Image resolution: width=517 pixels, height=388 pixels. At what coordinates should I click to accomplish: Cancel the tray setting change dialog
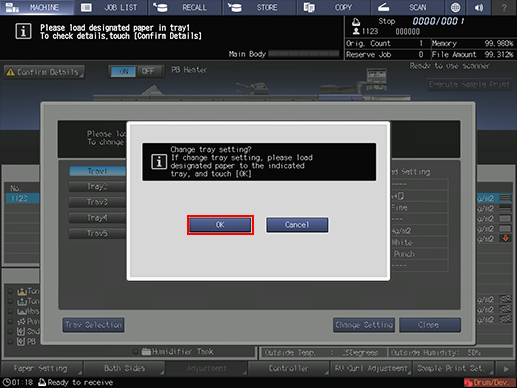(297, 225)
